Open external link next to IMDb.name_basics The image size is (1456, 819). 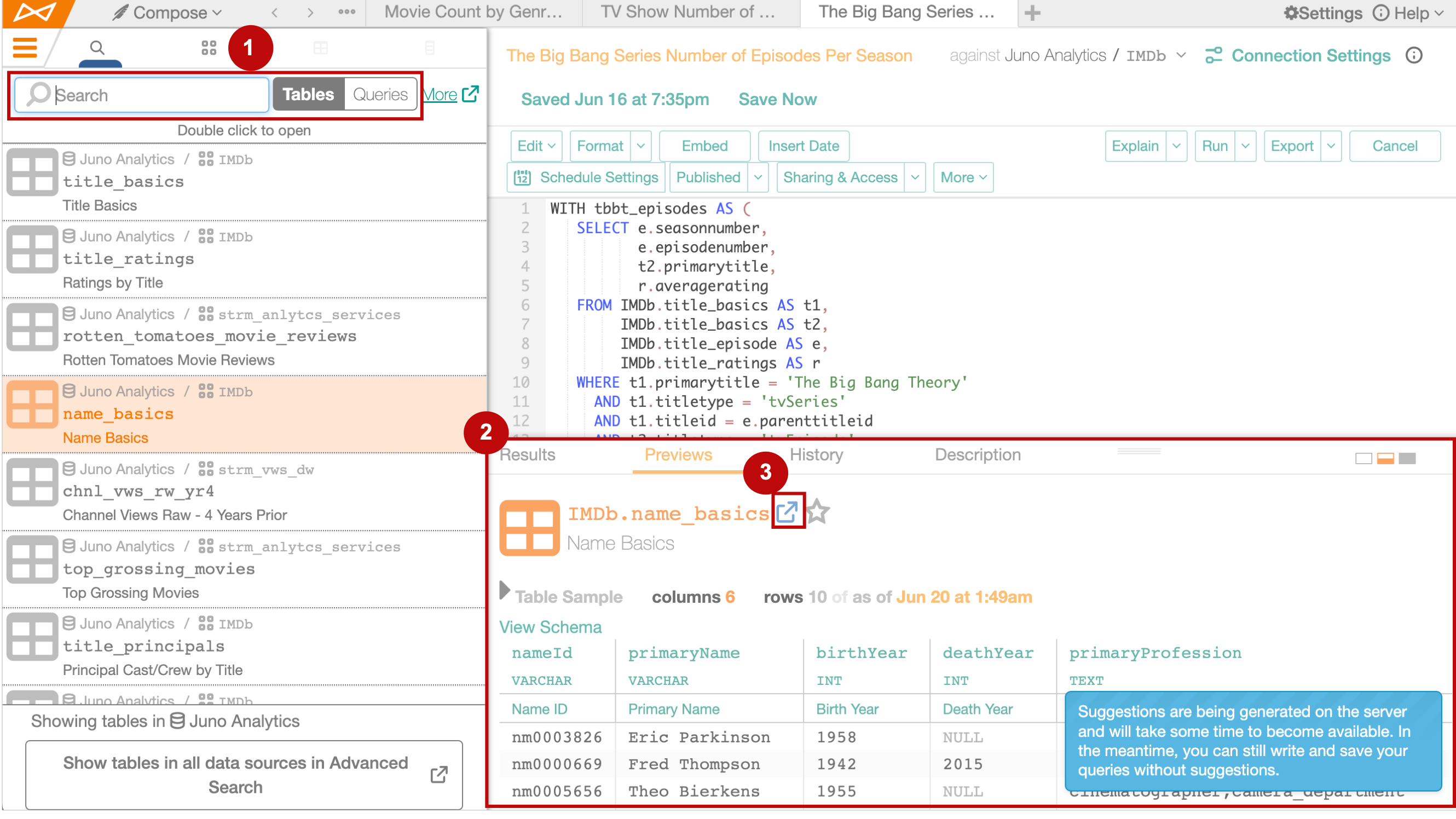787,512
